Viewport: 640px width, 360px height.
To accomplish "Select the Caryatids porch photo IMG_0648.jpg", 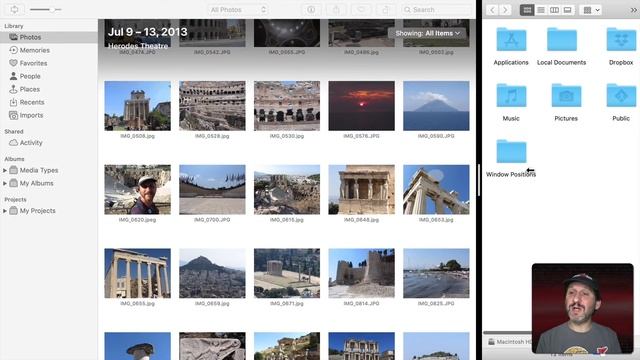I will [x=362, y=189].
